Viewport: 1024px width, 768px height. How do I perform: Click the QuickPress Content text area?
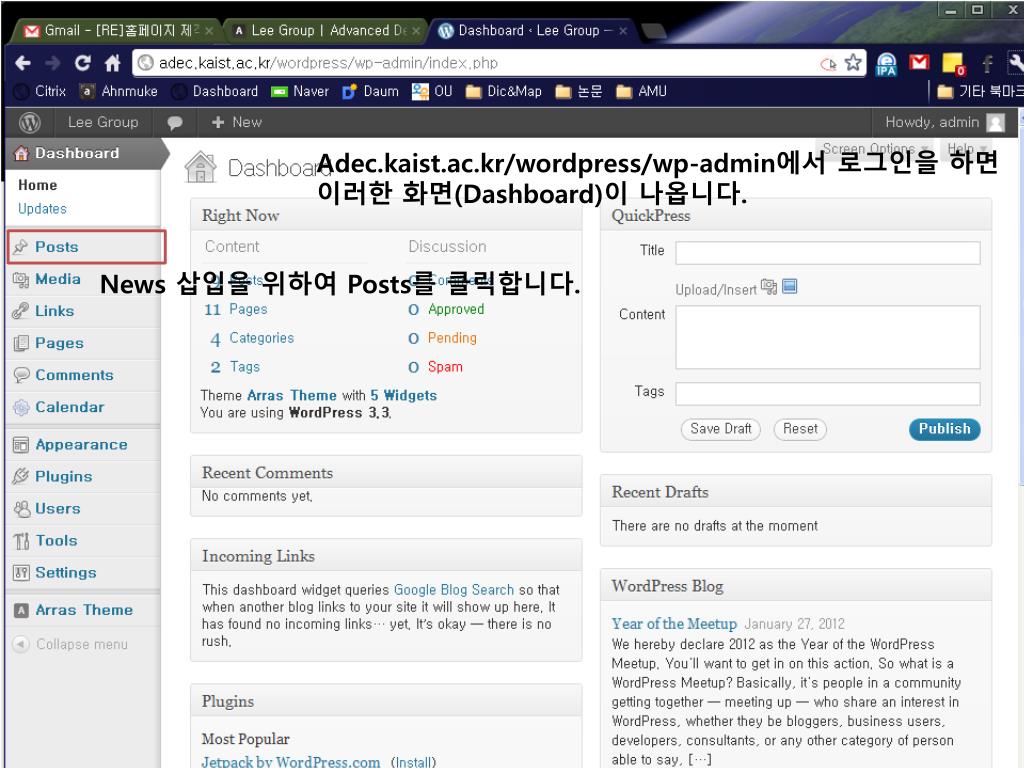coord(828,337)
